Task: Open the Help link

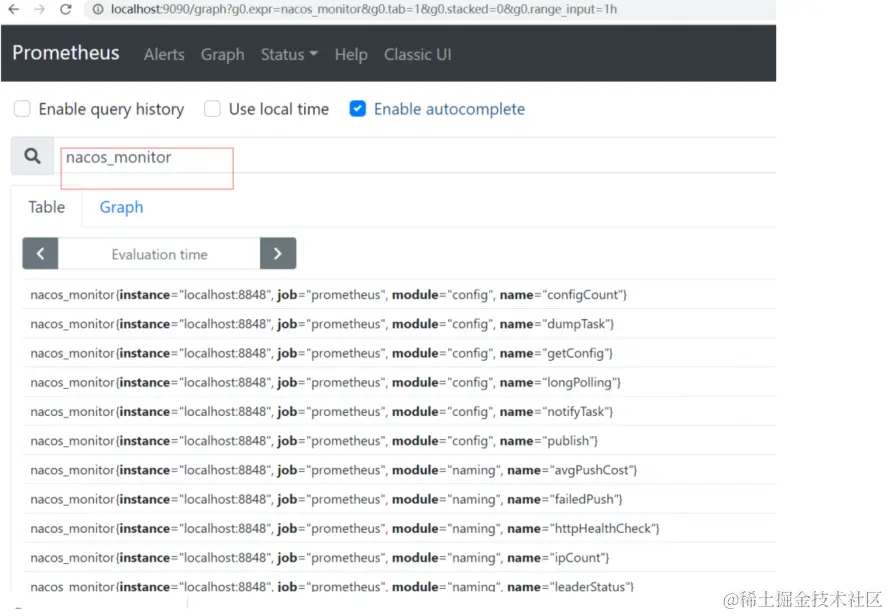Action: click(351, 55)
